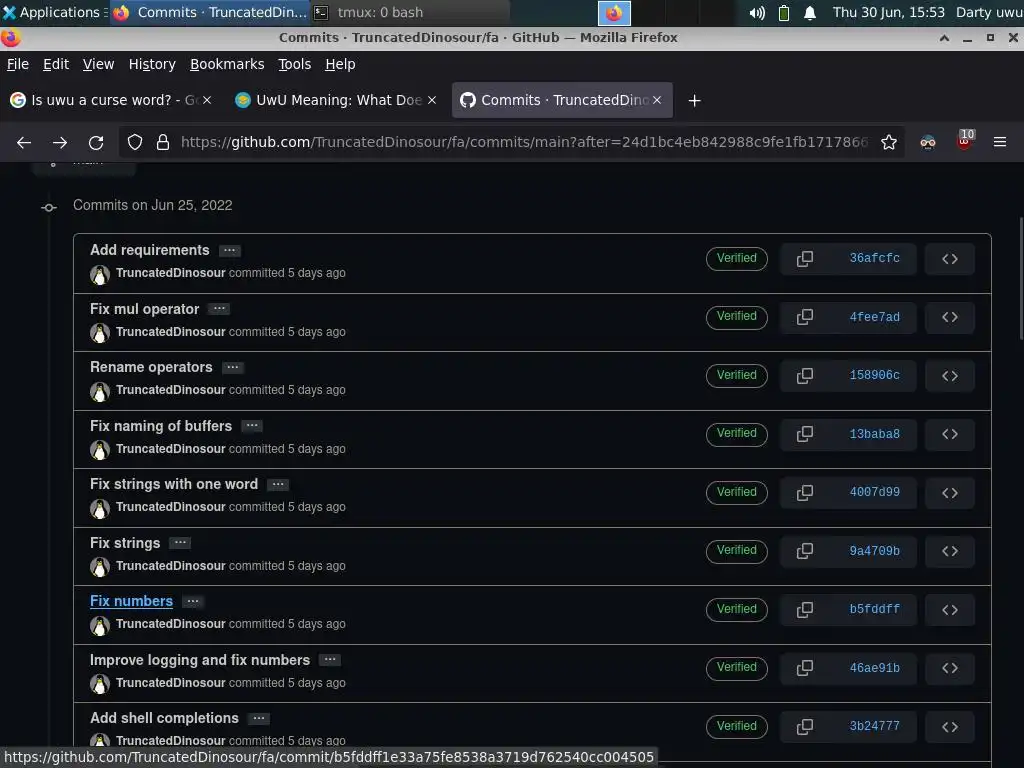Image resolution: width=1024 pixels, height=768 pixels.
Task: Open TruncatedDinosaur avatar on Add requirements commit
Action: click(x=99, y=274)
